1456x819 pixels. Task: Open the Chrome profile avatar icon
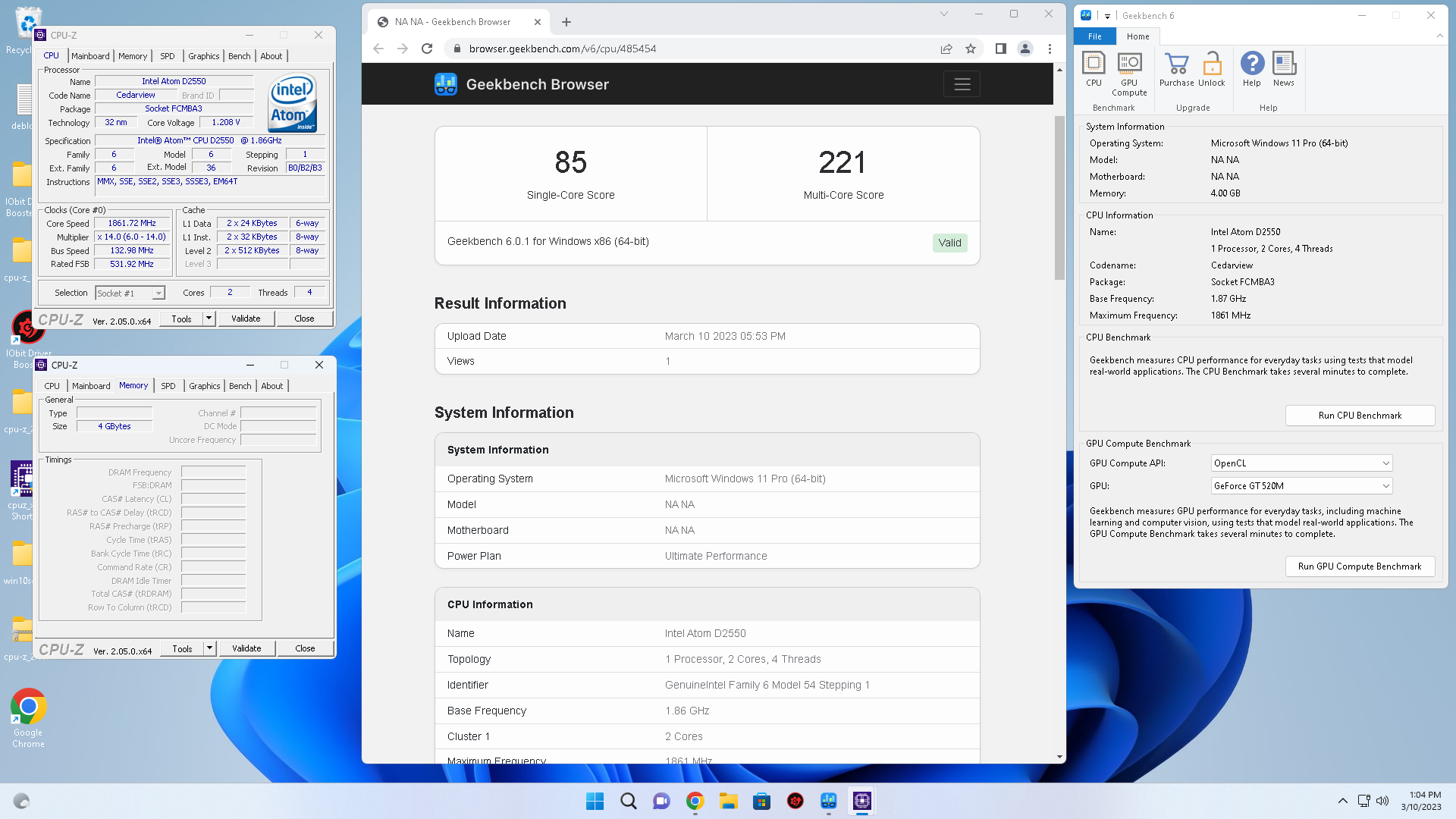[1025, 49]
